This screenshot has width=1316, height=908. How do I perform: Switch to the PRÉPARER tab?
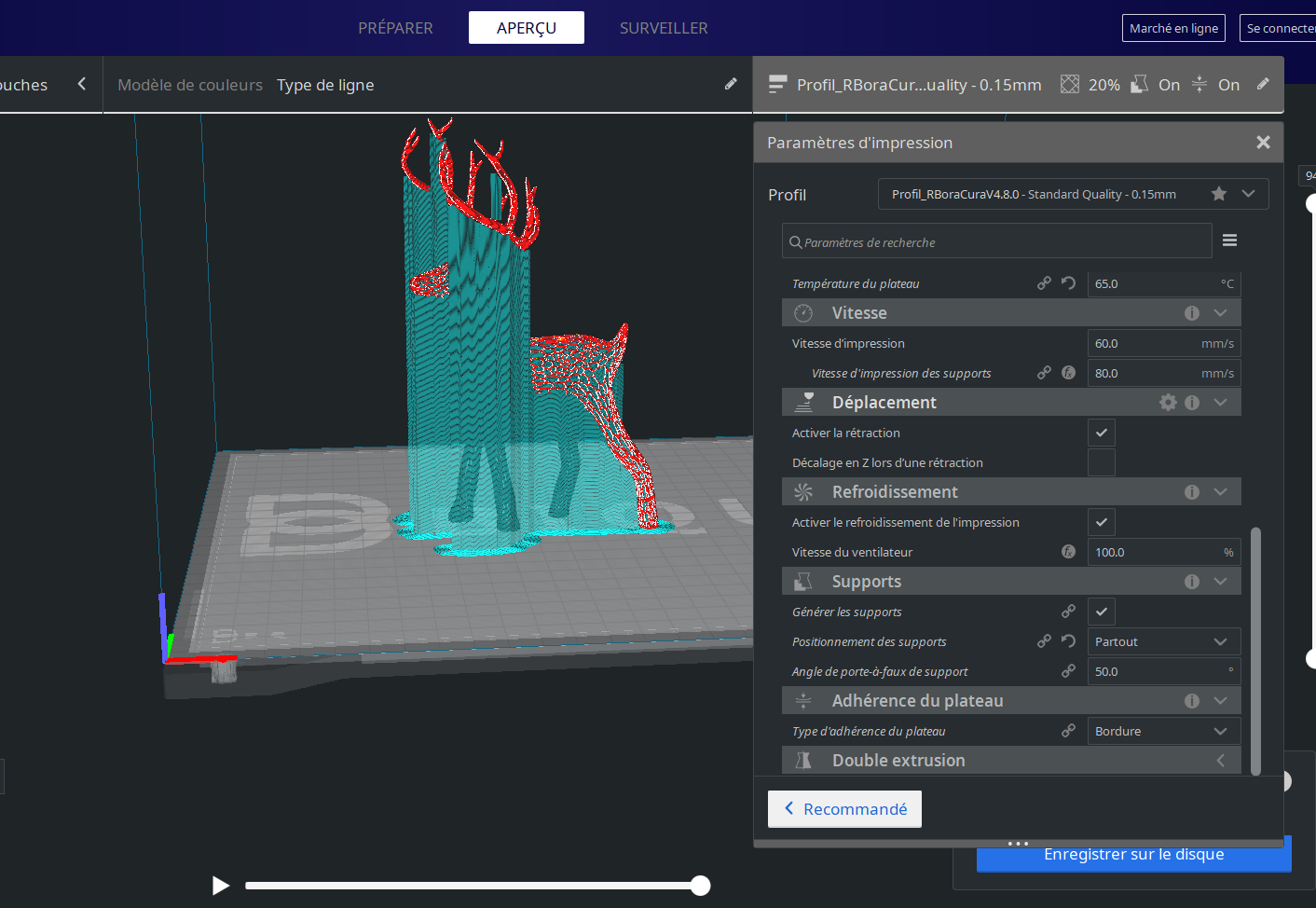395,28
